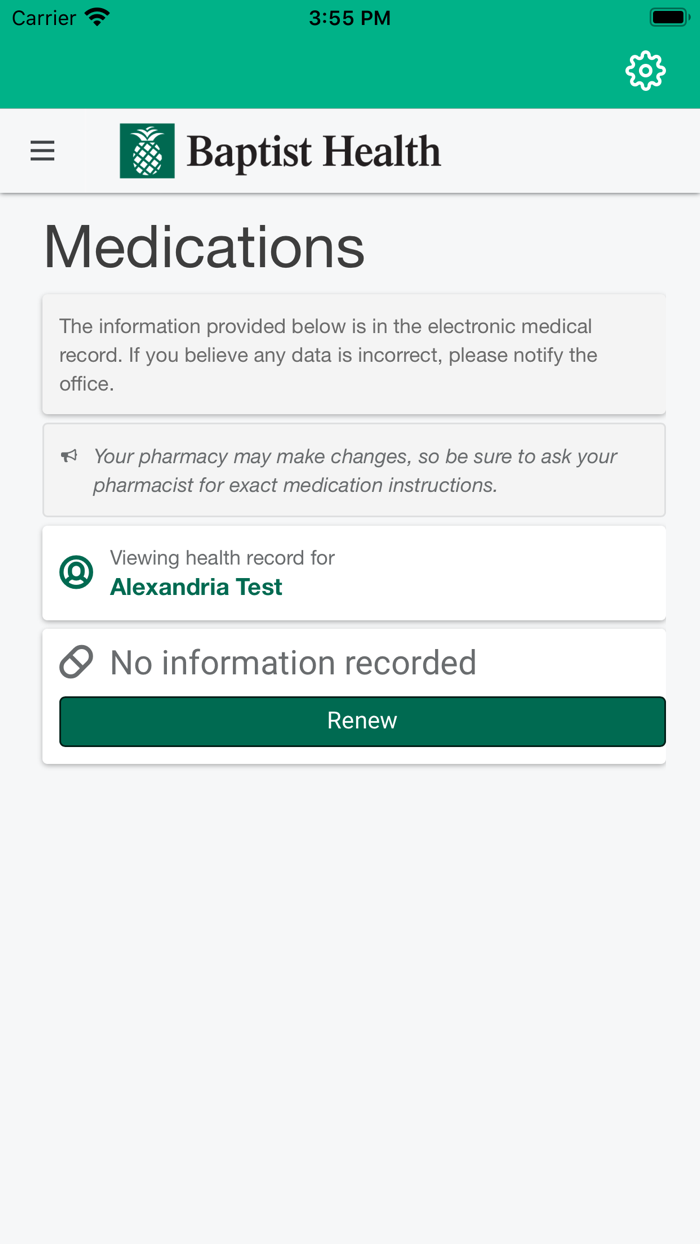Tap the battery indicator icon
700x1244 pixels.
click(x=666, y=17)
